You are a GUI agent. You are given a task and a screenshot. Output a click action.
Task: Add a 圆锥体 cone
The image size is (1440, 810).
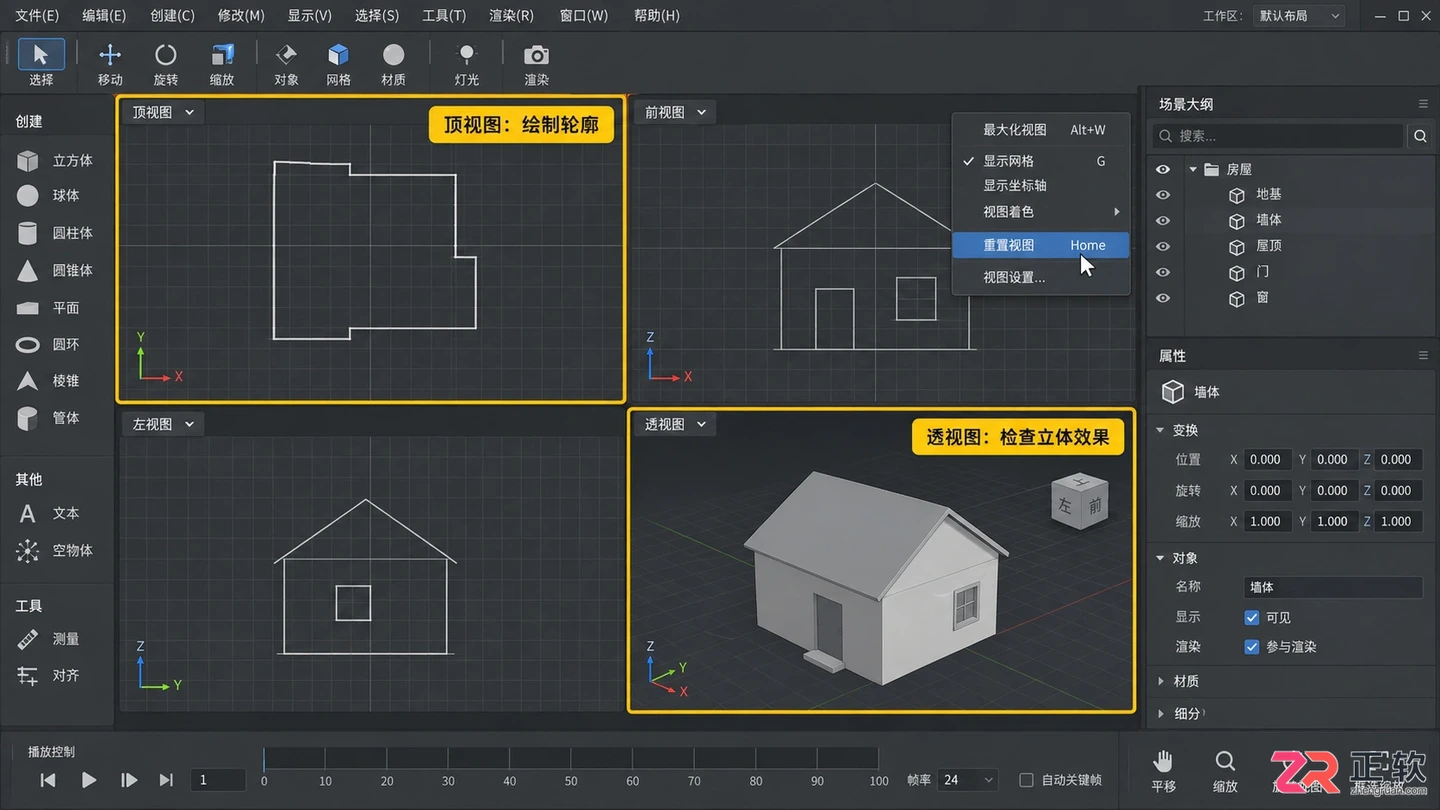tap(56, 271)
